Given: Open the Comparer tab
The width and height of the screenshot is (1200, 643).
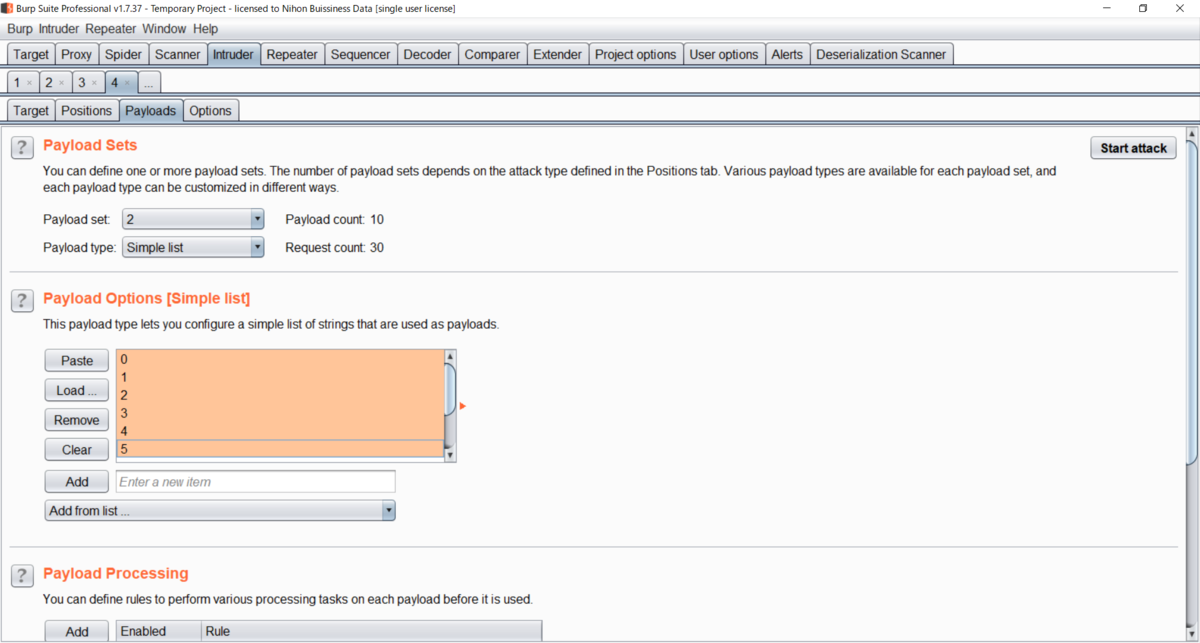Looking at the screenshot, I should click(492, 54).
